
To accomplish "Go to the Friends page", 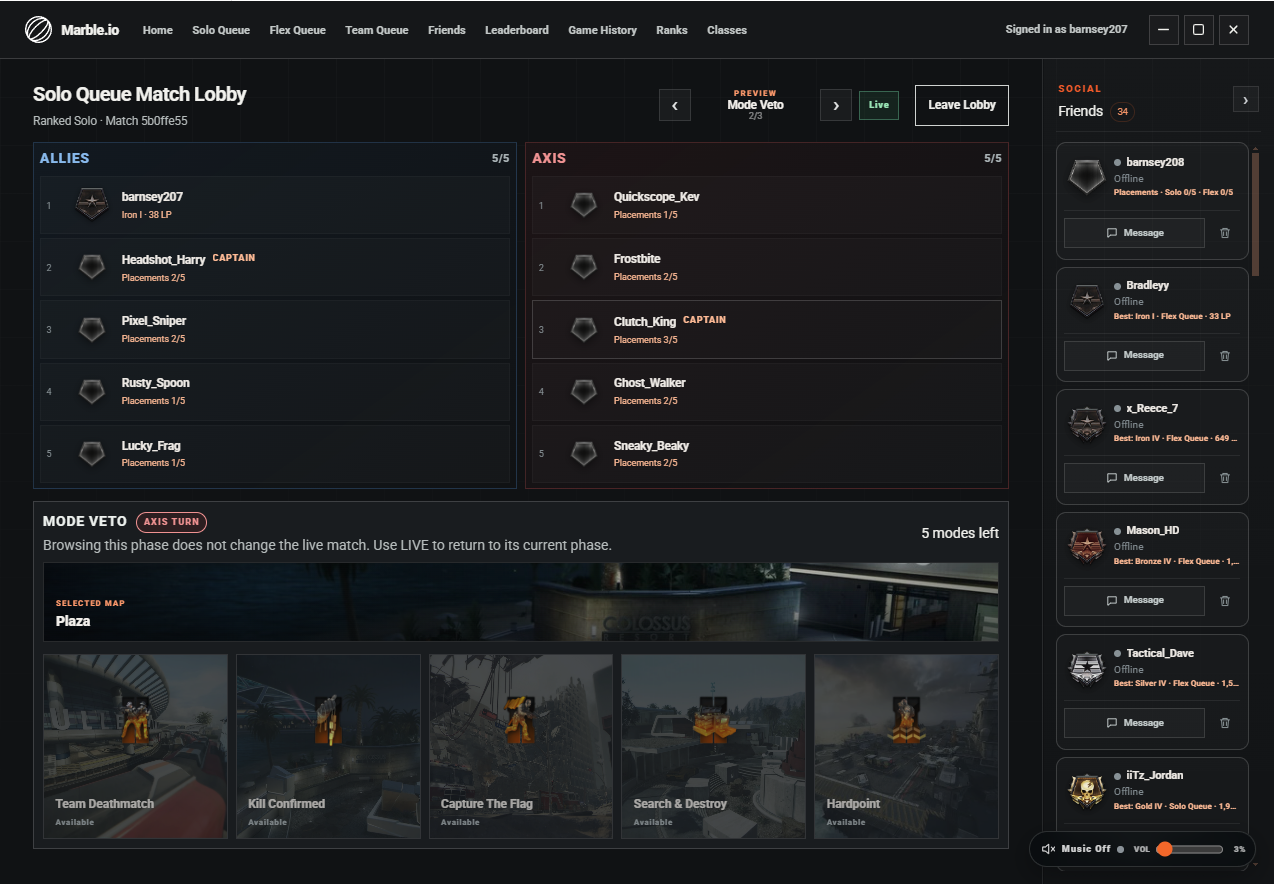I will point(447,30).
